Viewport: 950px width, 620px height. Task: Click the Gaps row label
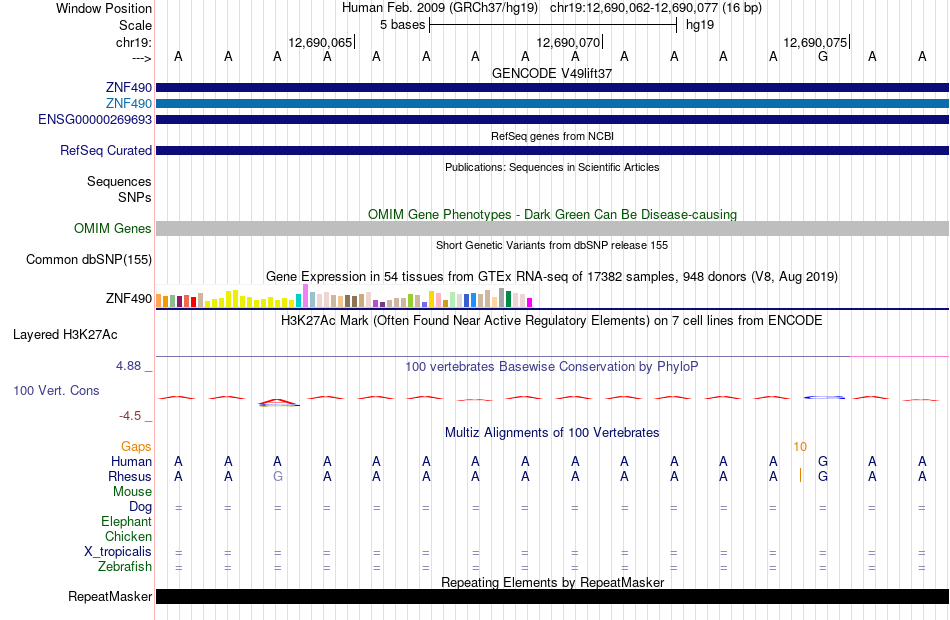point(136,447)
